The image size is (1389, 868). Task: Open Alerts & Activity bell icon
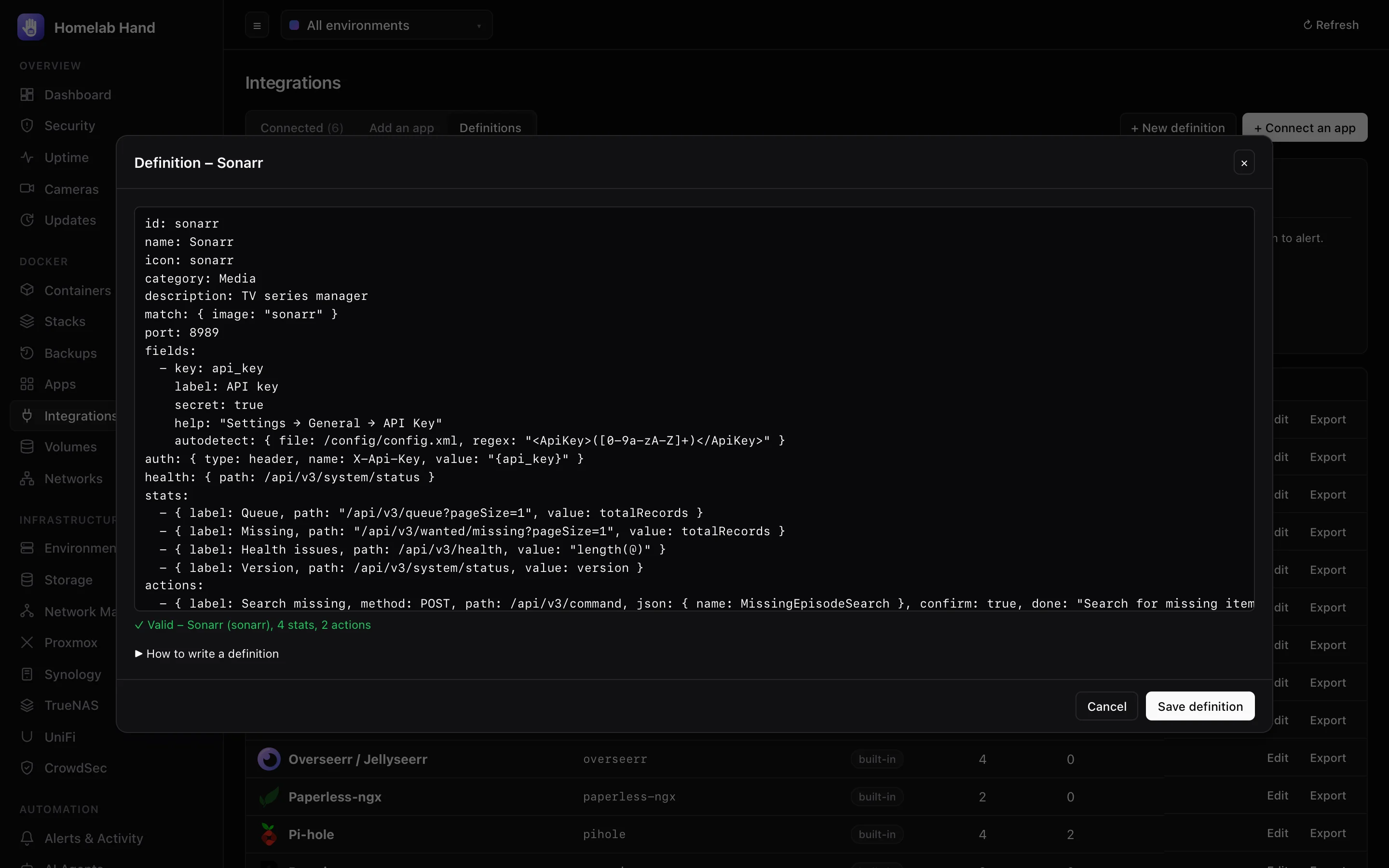click(x=27, y=838)
